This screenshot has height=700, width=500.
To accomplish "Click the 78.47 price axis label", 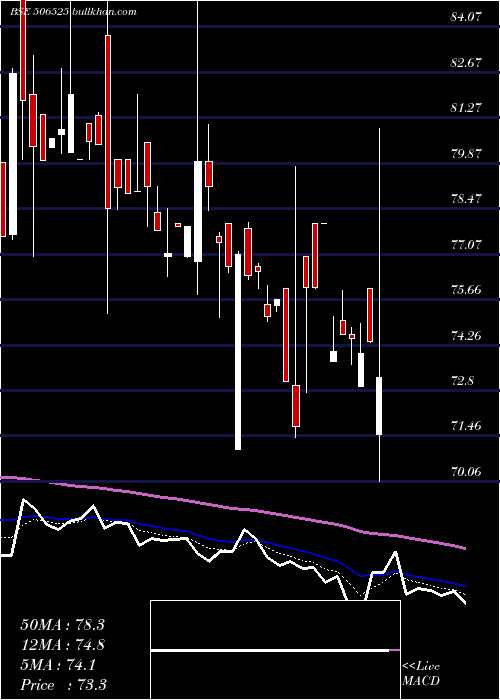I will pos(467,199).
